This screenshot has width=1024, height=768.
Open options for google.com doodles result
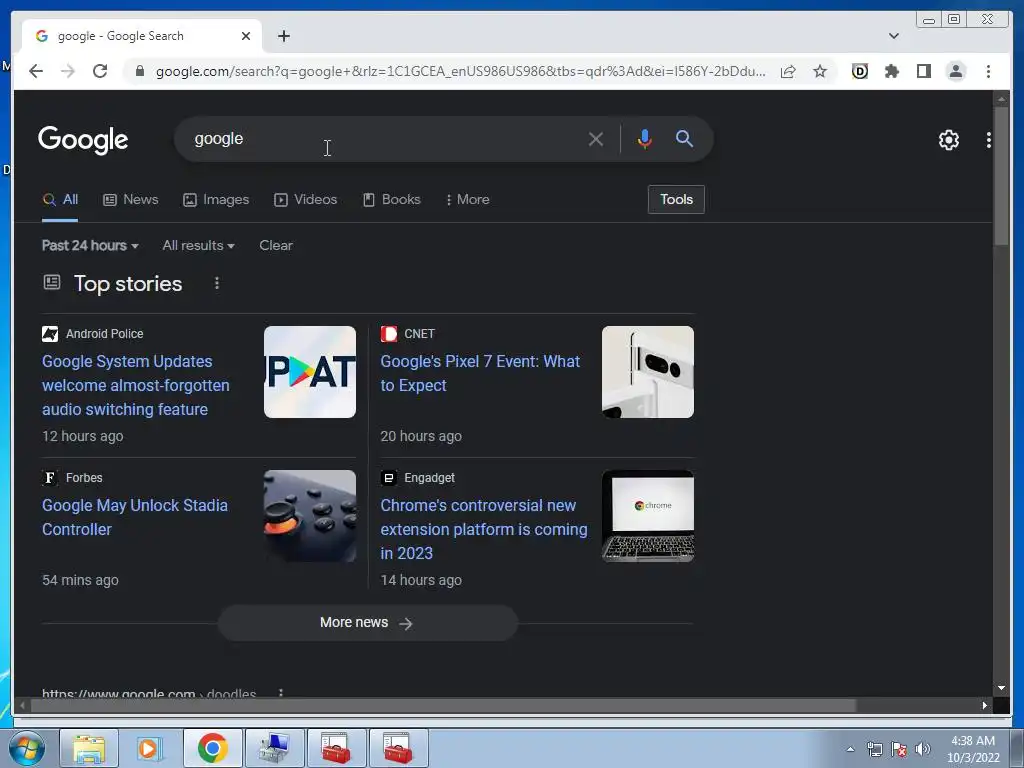tap(281, 692)
